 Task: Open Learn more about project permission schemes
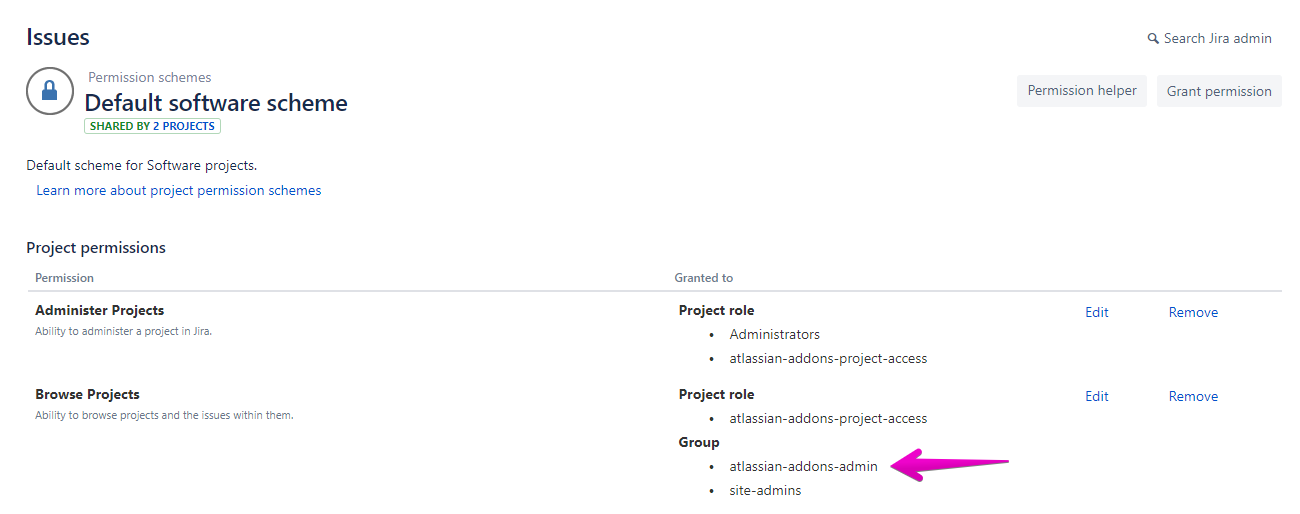click(x=179, y=190)
